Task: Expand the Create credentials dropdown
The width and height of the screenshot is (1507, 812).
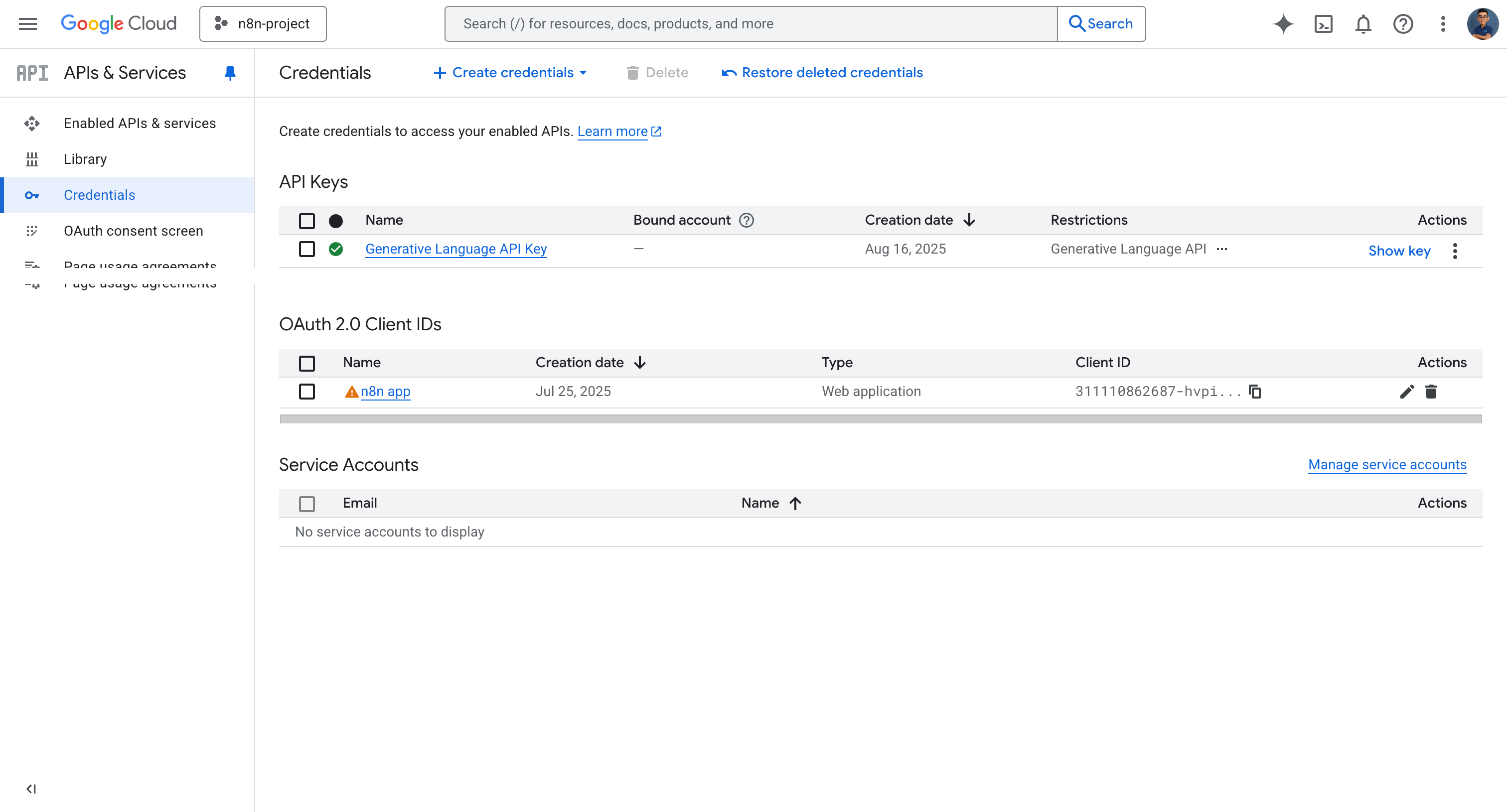Action: pos(510,73)
